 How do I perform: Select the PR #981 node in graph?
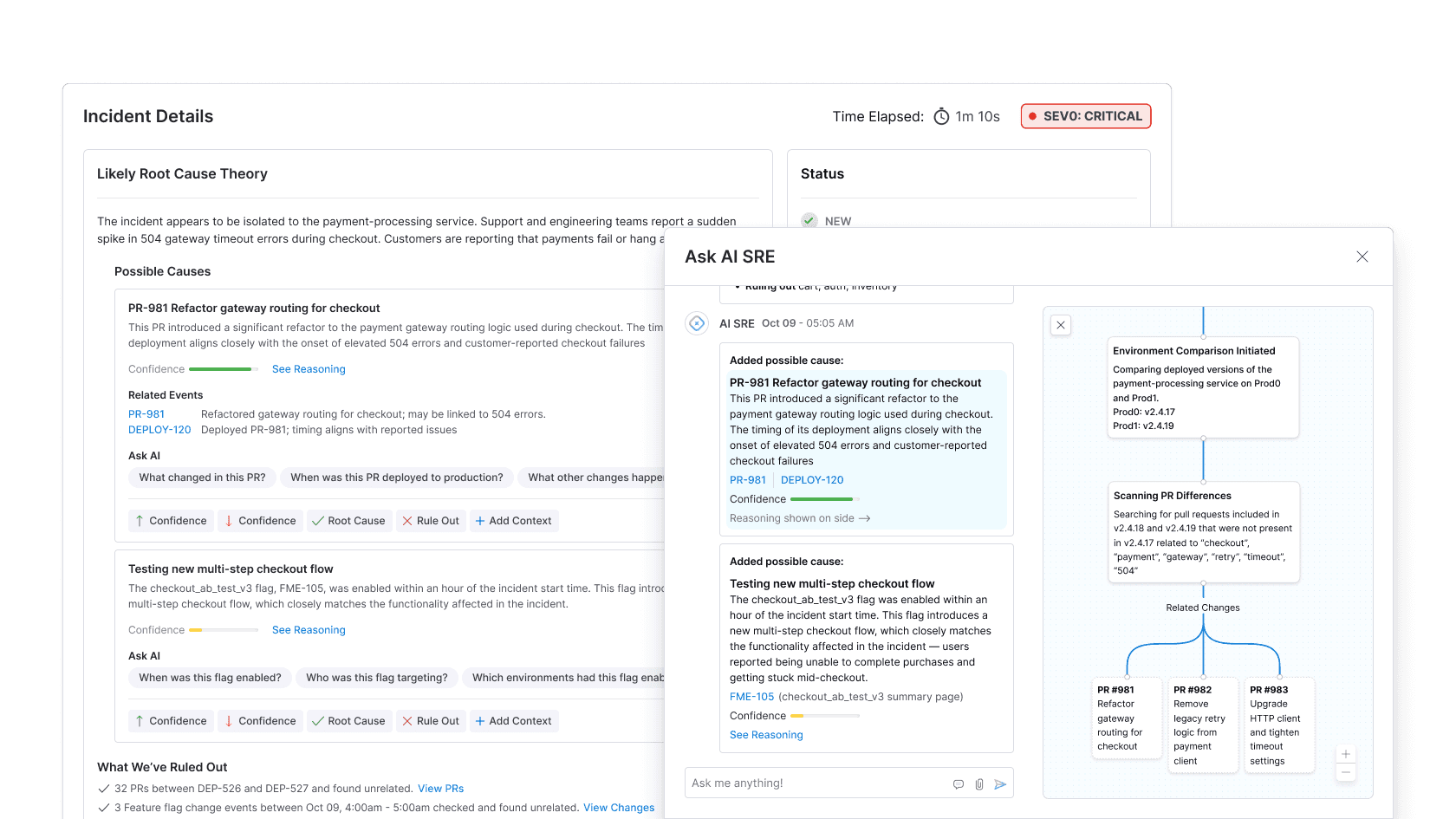pyautogui.click(x=1127, y=718)
